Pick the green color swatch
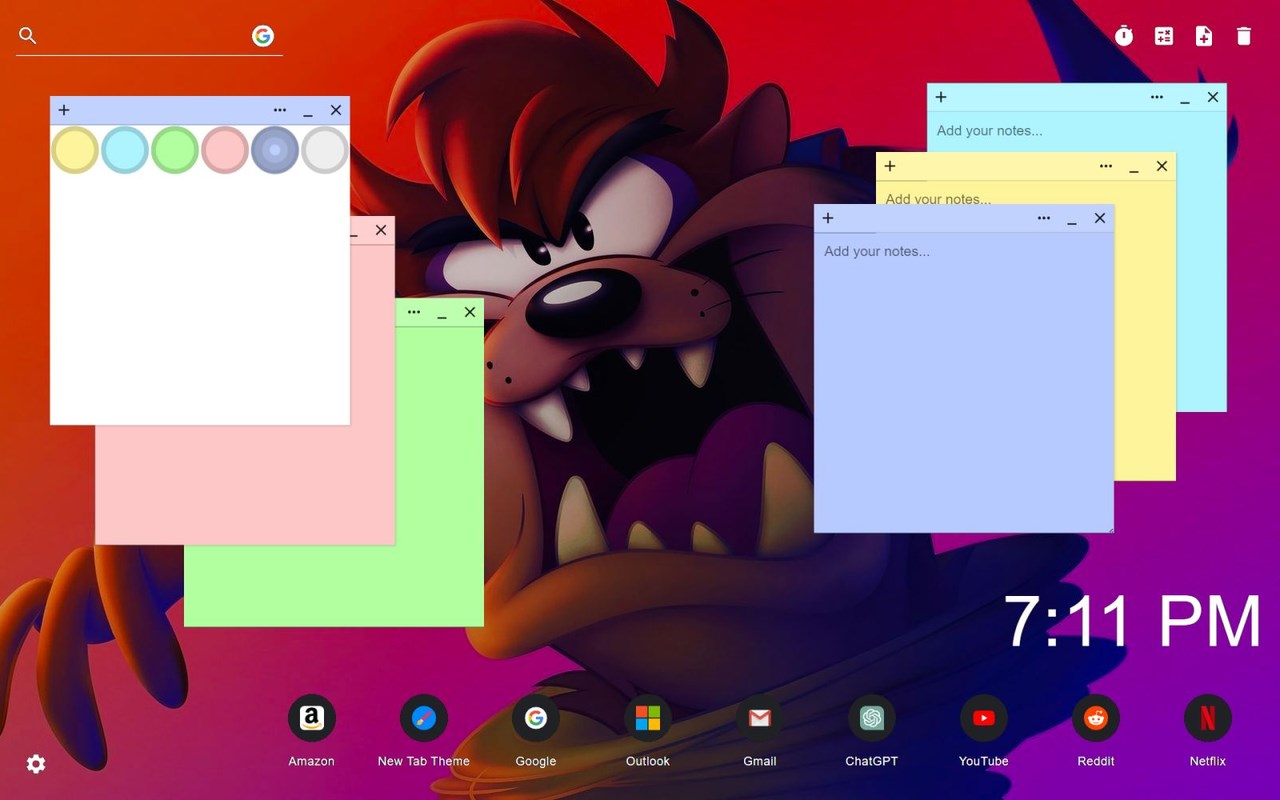 point(175,150)
